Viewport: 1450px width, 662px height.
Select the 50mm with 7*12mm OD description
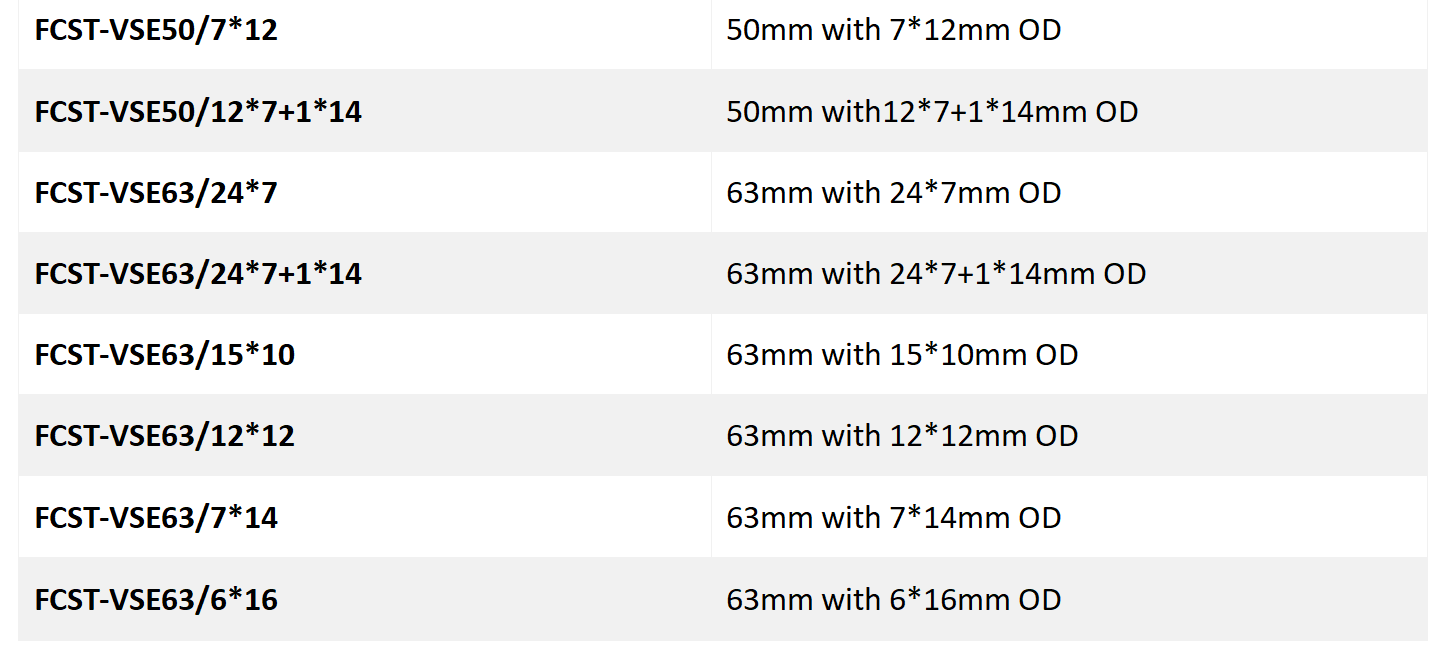[893, 31]
